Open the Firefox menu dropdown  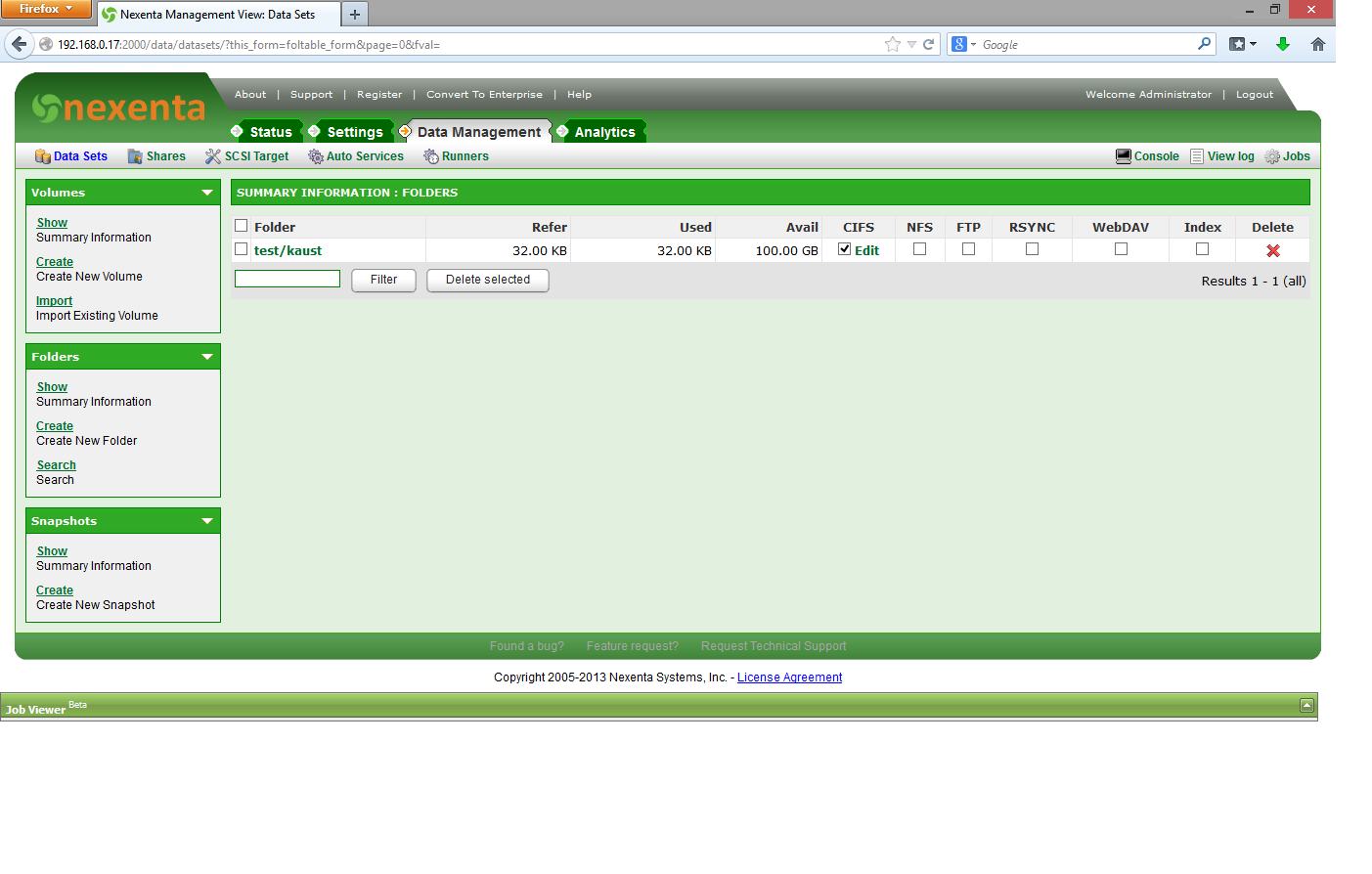tap(46, 9)
